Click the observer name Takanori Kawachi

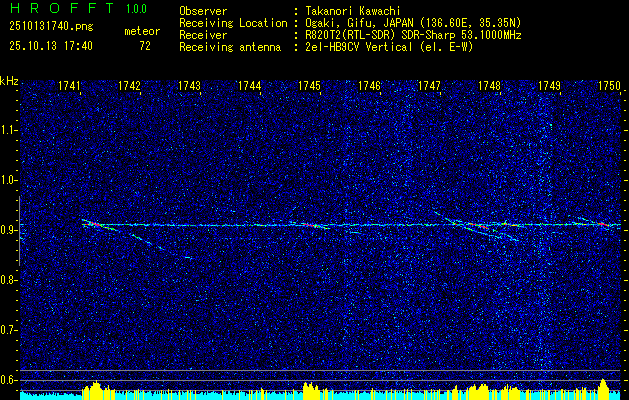(352, 11)
